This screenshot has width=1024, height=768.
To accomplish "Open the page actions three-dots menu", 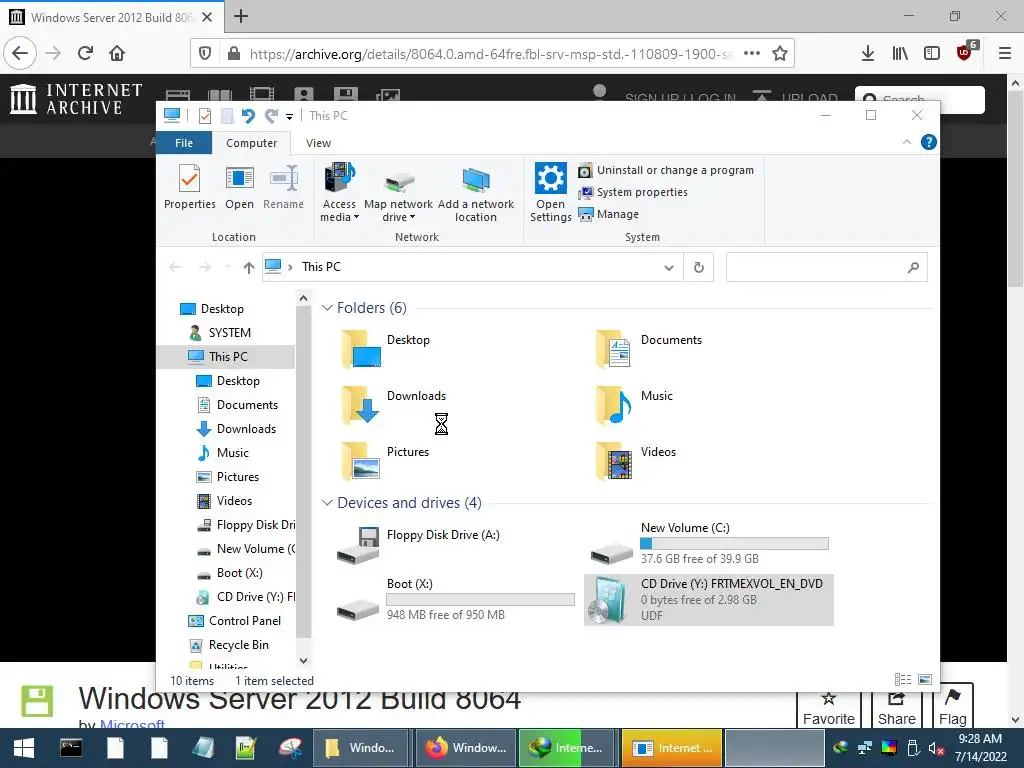I will pyautogui.click(x=752, y=54).
